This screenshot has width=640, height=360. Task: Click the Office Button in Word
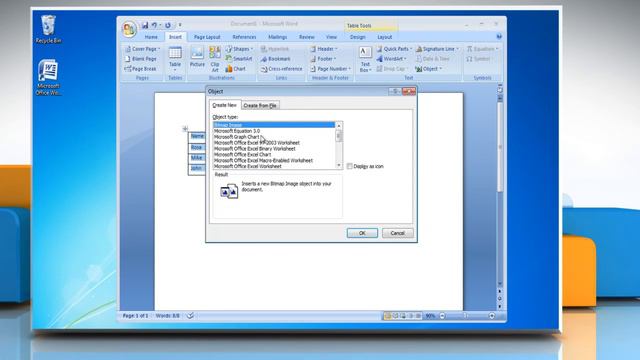(129, 29)
